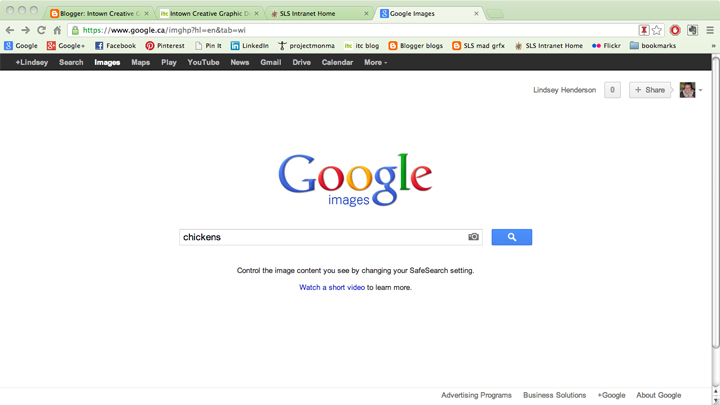Open the browser home page icon
720x405 pixels.
[57, 30]
